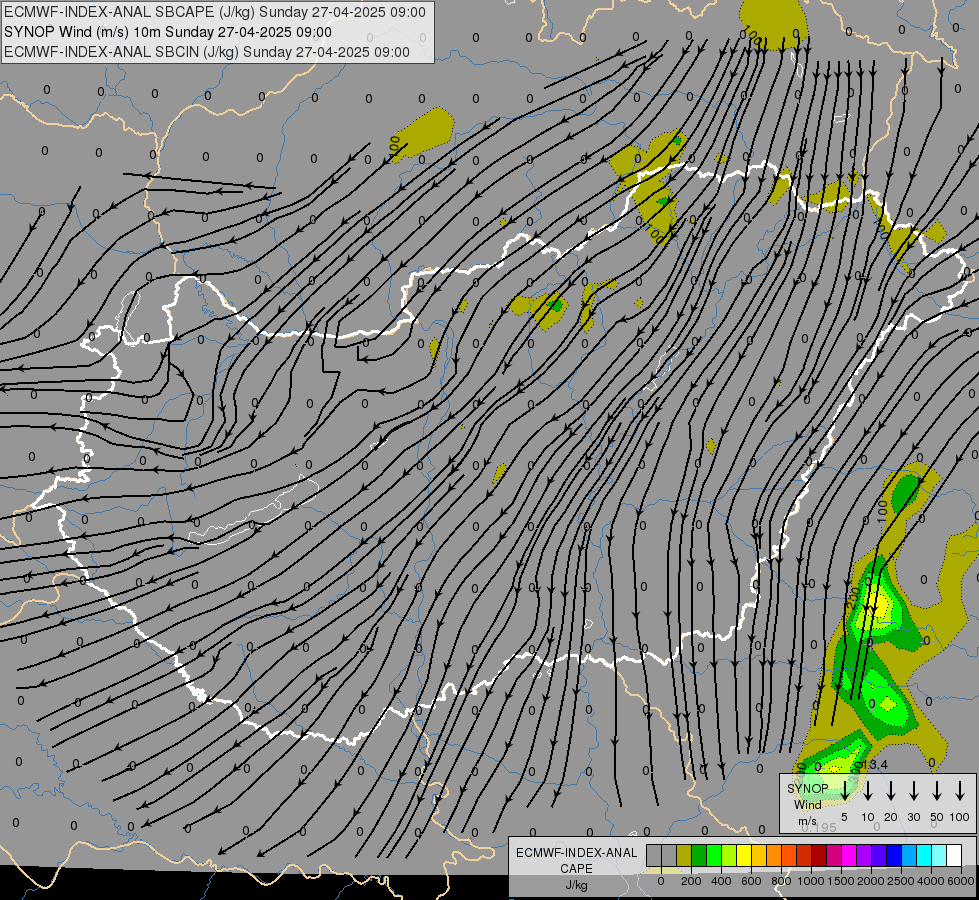The width and height of the screenshot is (979, 900).
Task: Click the 100 m/s wind arrow symbol
Action: [x=960, y=791]
